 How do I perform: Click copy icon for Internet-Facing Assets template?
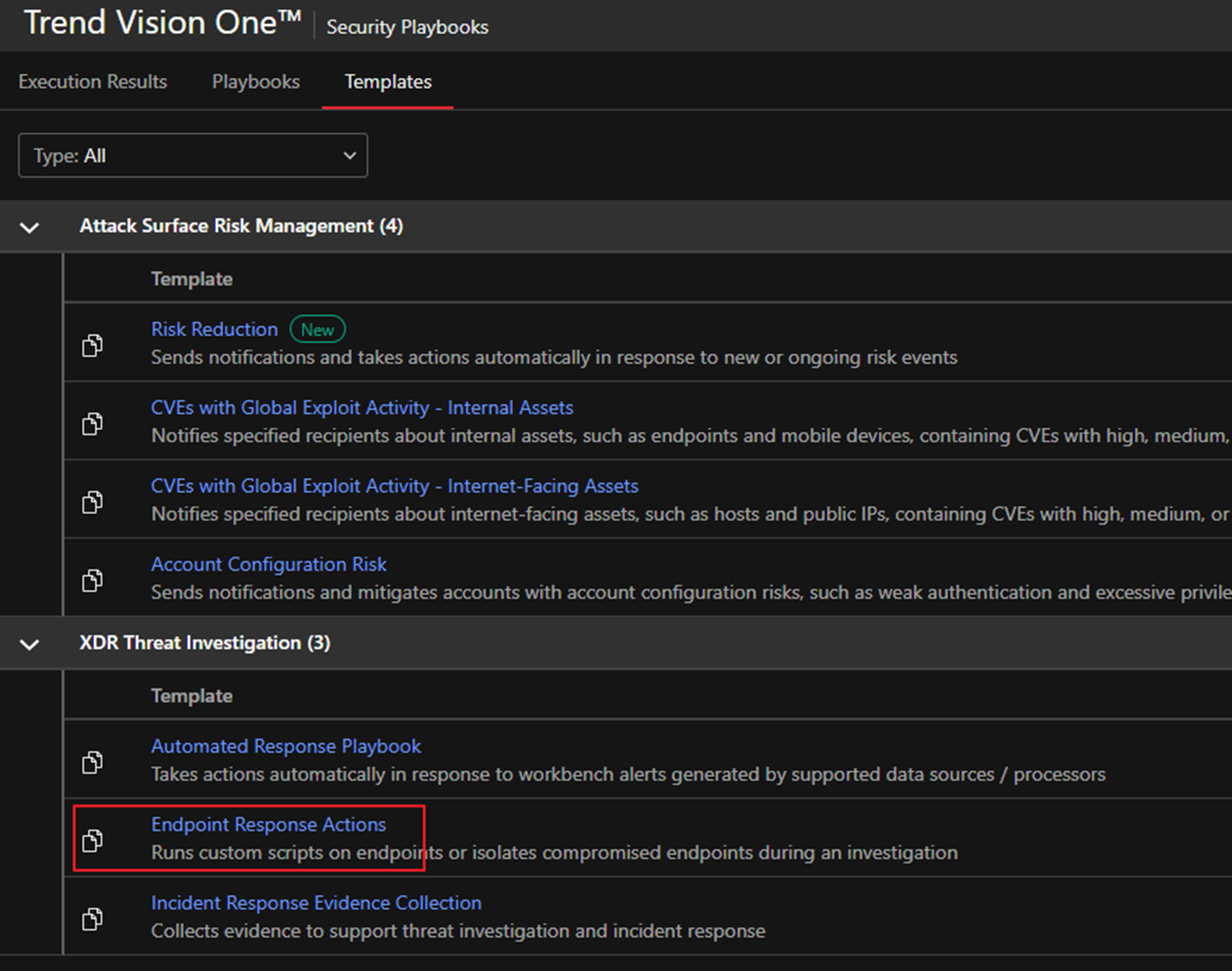click(x=92, y=502)
